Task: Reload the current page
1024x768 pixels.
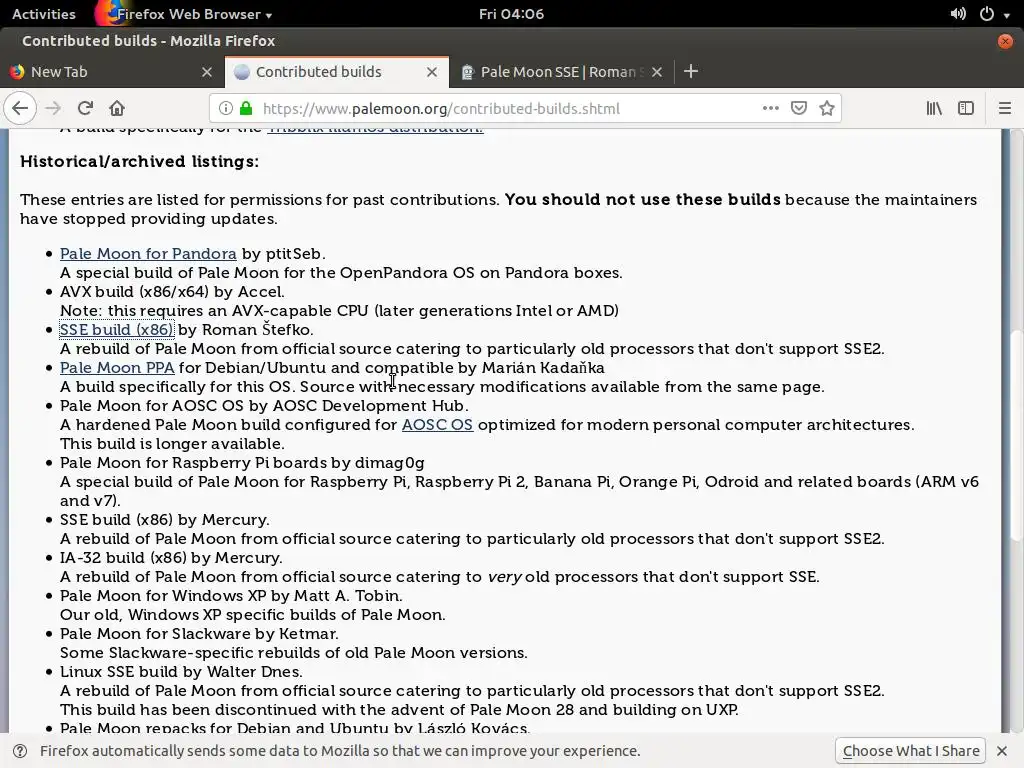Action: click(85, 108)
